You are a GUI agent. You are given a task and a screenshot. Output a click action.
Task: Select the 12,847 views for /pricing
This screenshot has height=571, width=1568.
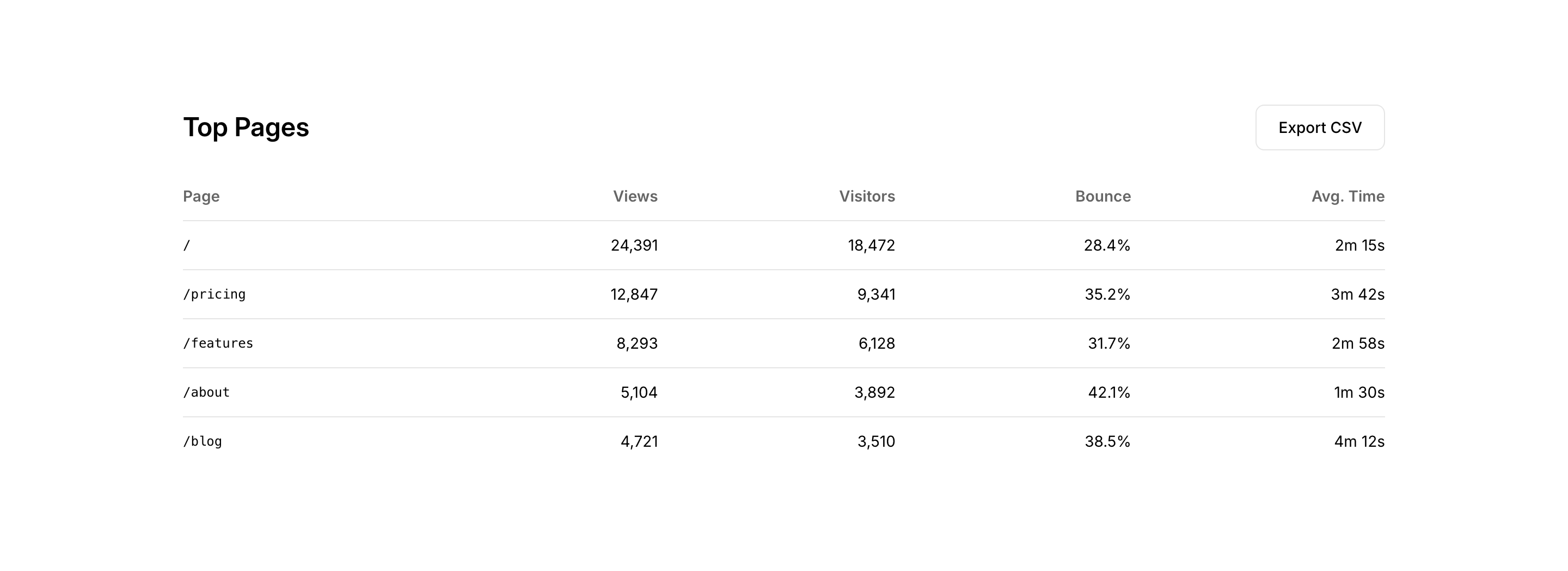point(634,294)
